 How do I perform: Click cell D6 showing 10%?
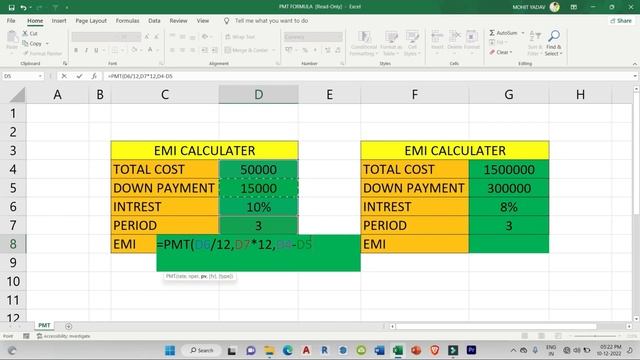pyautogui.click(x=258, y=207)
